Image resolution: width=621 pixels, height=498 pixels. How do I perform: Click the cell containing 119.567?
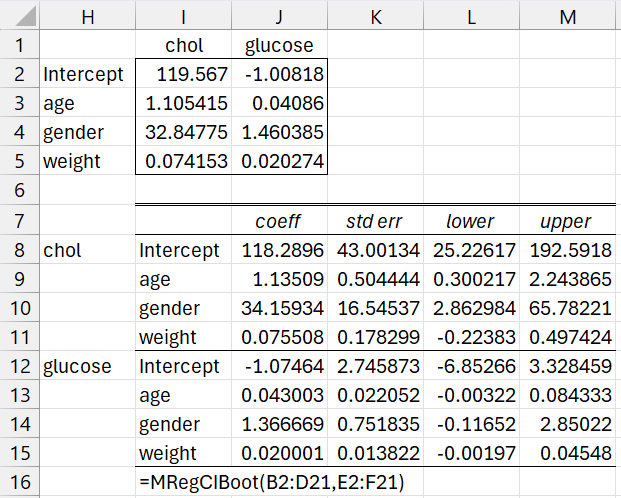[x=184, y=74]
